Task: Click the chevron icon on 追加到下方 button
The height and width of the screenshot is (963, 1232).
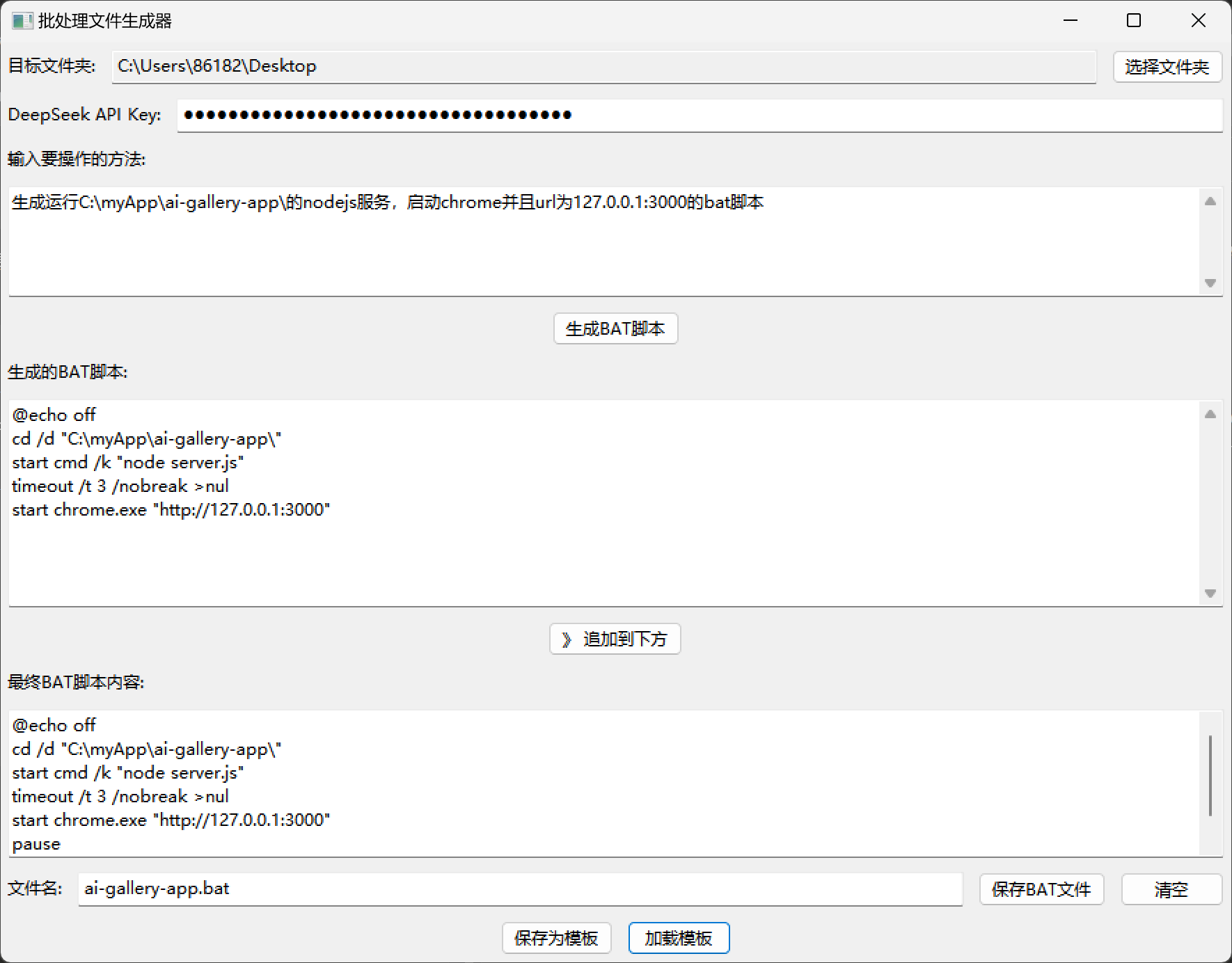Action: [567, 639]
